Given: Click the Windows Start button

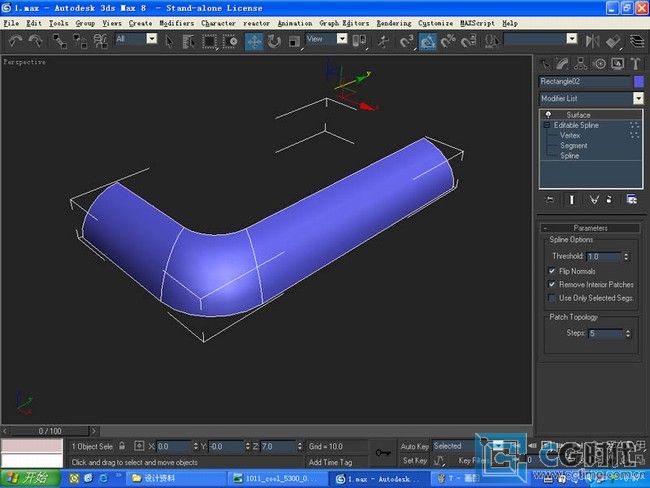Looking at the screenshot, I should click(31, 478).
